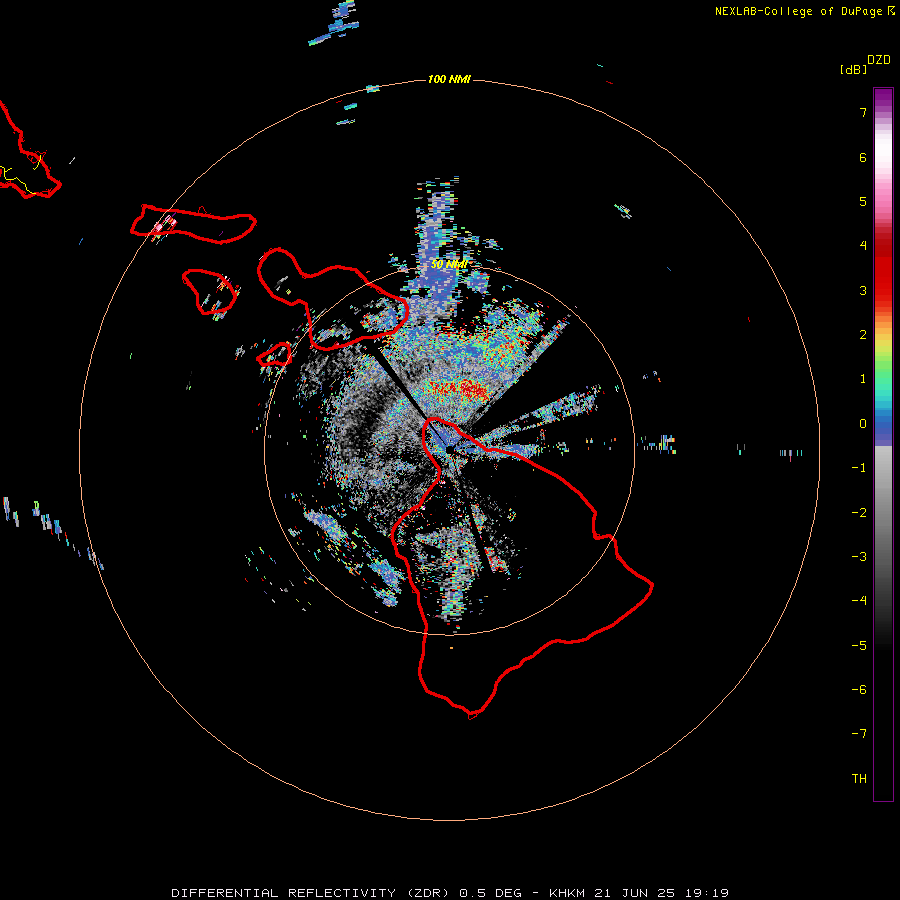
Task: Click the purple top of the color bar
Action: (883, 98)
